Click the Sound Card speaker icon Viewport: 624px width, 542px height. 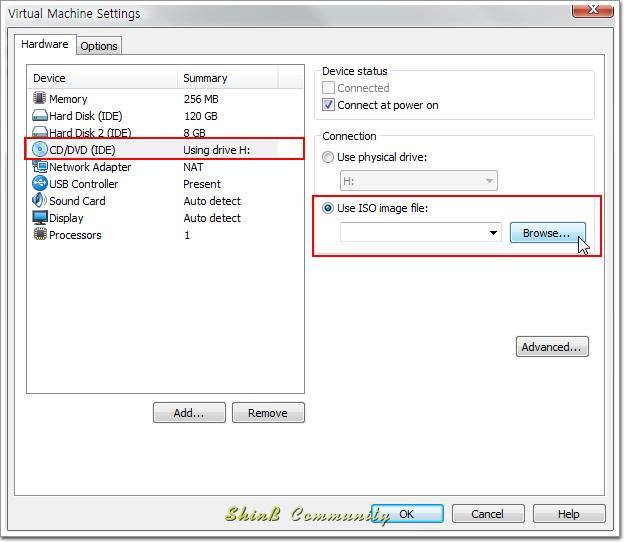tap(39, 200)
